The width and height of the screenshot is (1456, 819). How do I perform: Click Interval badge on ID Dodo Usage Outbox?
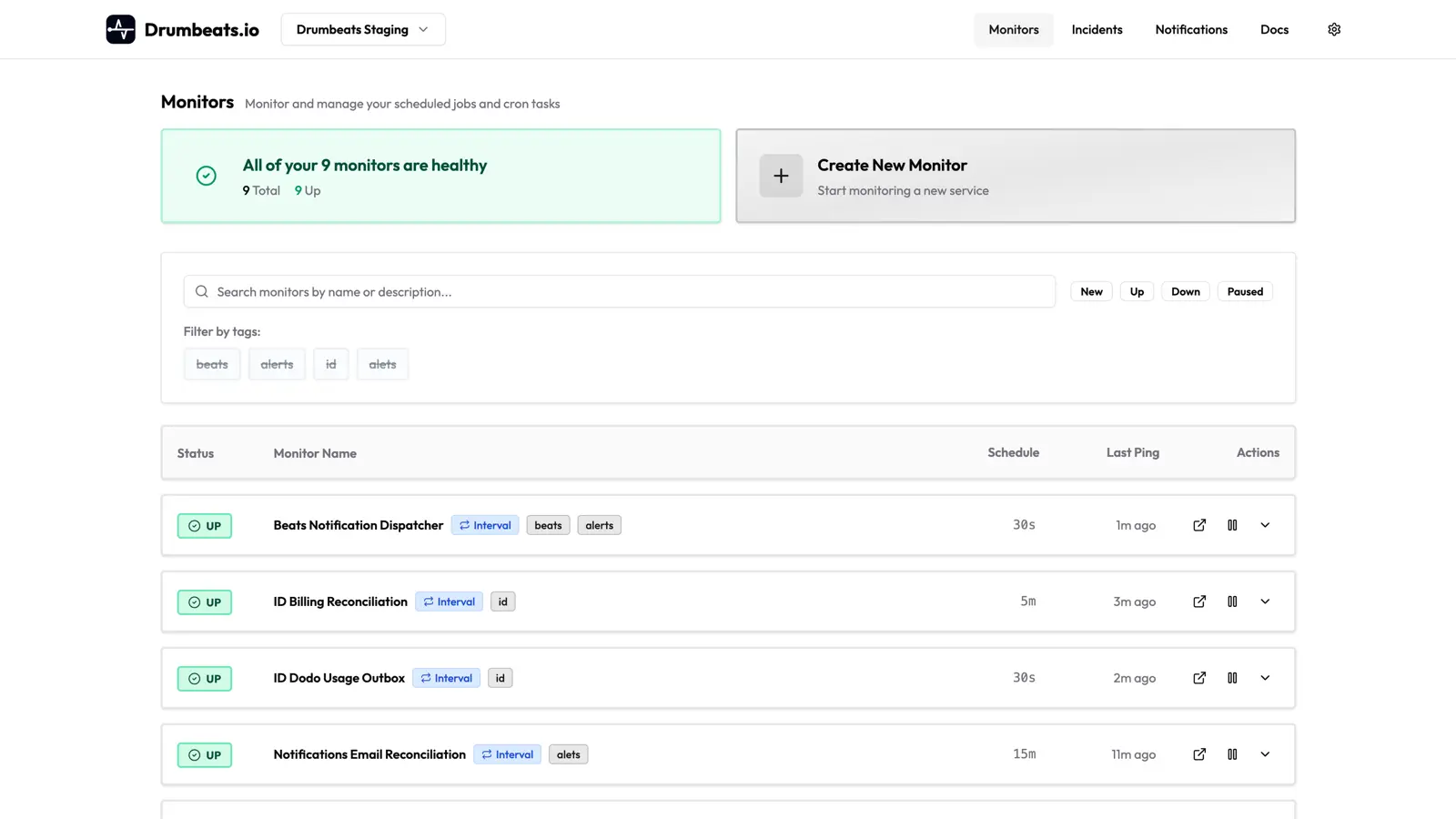pyautogui.click(x=446, y=678)
